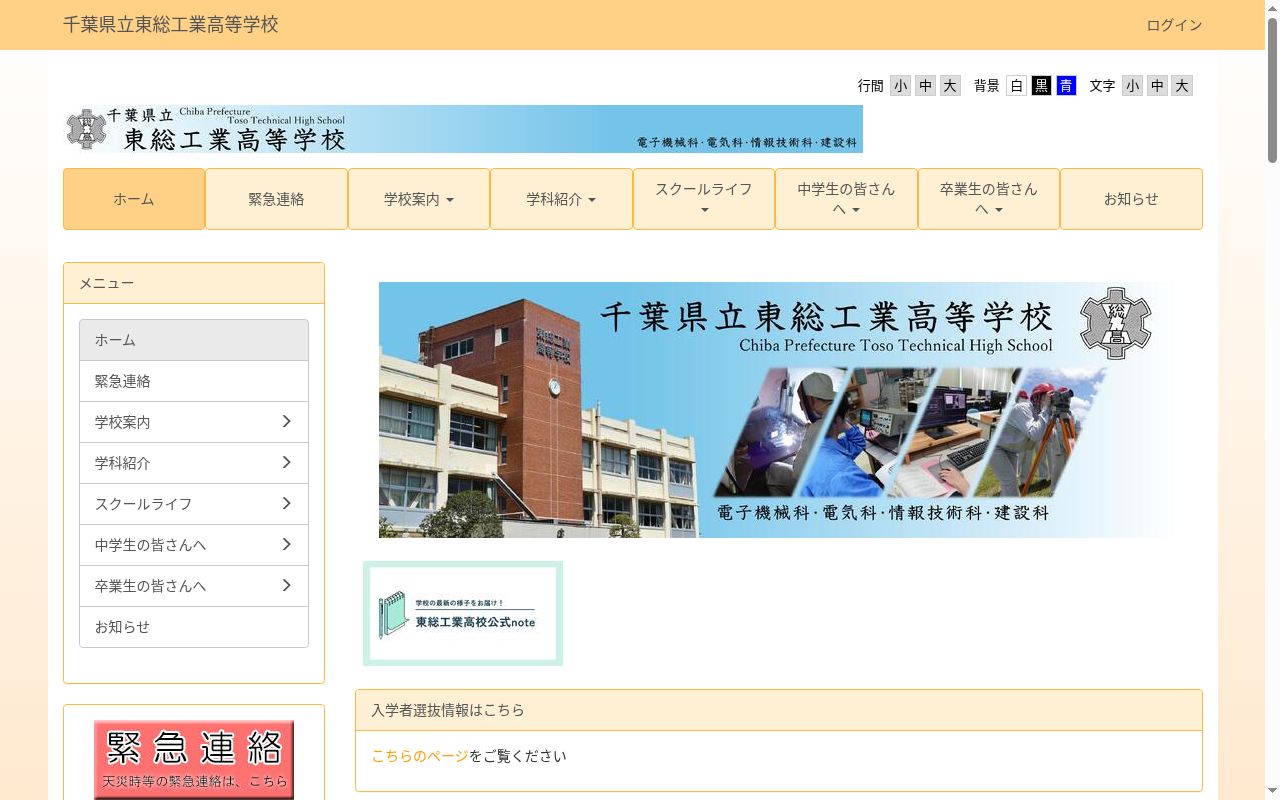
Task: Set line spacing 行間 to 中
Action: click(x=926, y=86)
